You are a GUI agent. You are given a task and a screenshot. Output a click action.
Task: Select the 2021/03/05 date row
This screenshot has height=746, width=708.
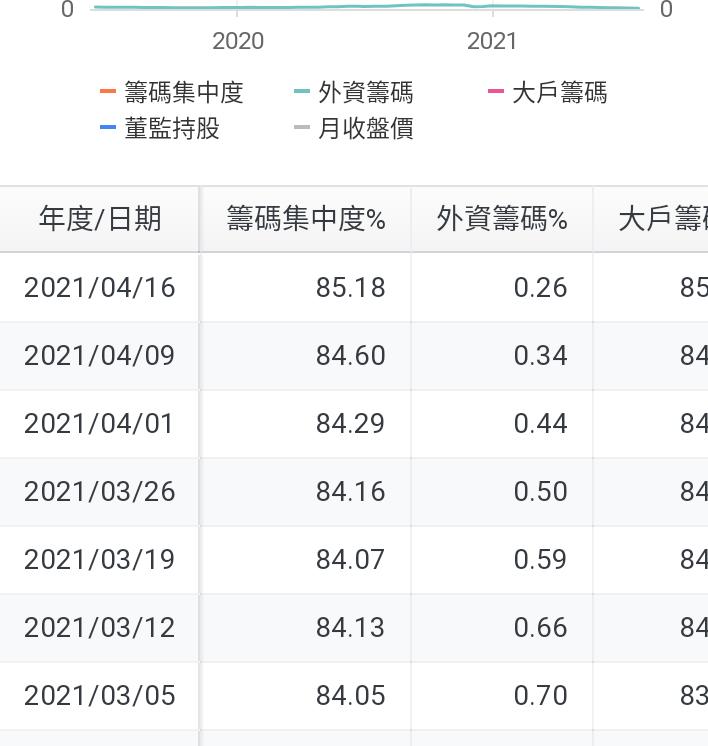(x=100, y=696)
